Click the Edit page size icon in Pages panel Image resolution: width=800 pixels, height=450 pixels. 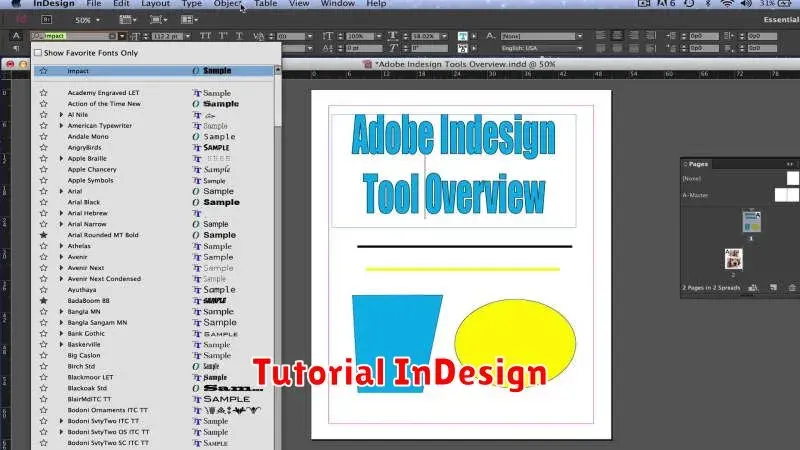pyautogui.click(x=753, y=288)
